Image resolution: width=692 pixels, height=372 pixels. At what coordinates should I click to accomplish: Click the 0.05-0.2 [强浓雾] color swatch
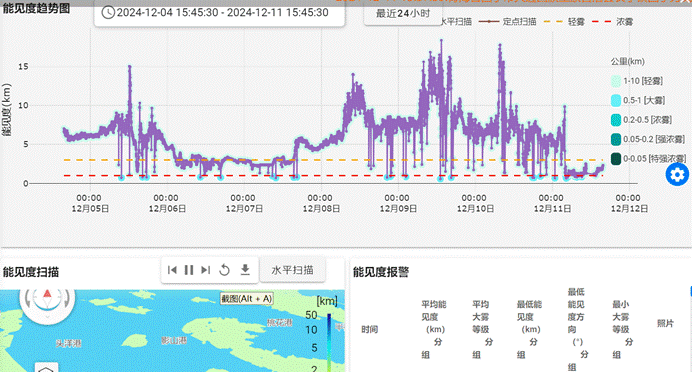(x=616, y=139)
